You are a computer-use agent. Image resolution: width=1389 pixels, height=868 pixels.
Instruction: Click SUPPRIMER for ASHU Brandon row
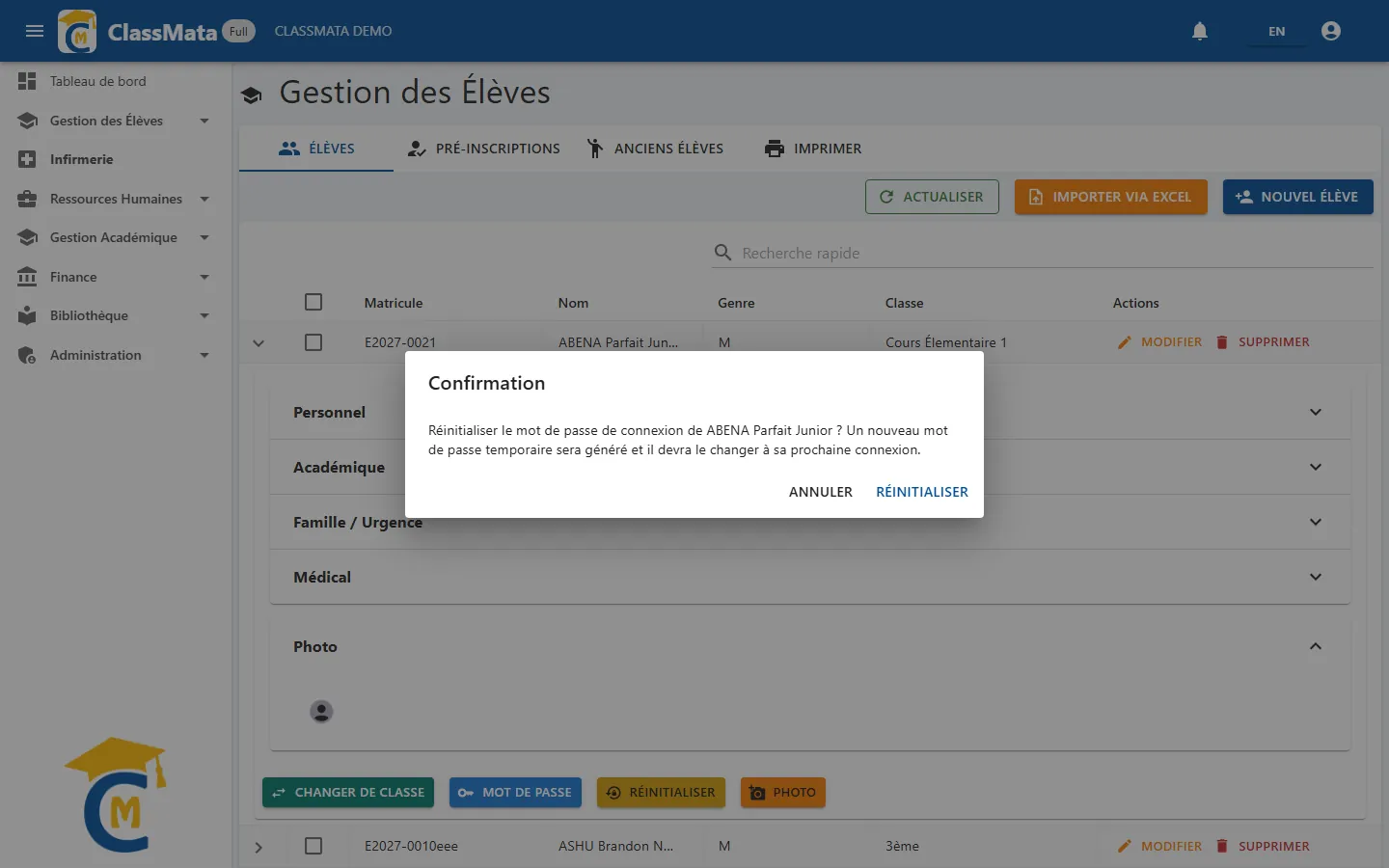(x=1262, y=846)
